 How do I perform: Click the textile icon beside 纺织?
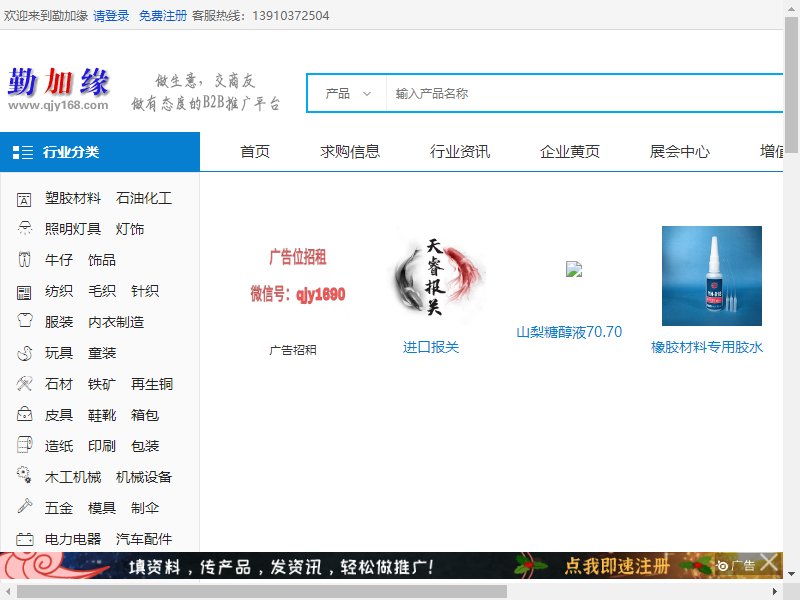[24, 292]
